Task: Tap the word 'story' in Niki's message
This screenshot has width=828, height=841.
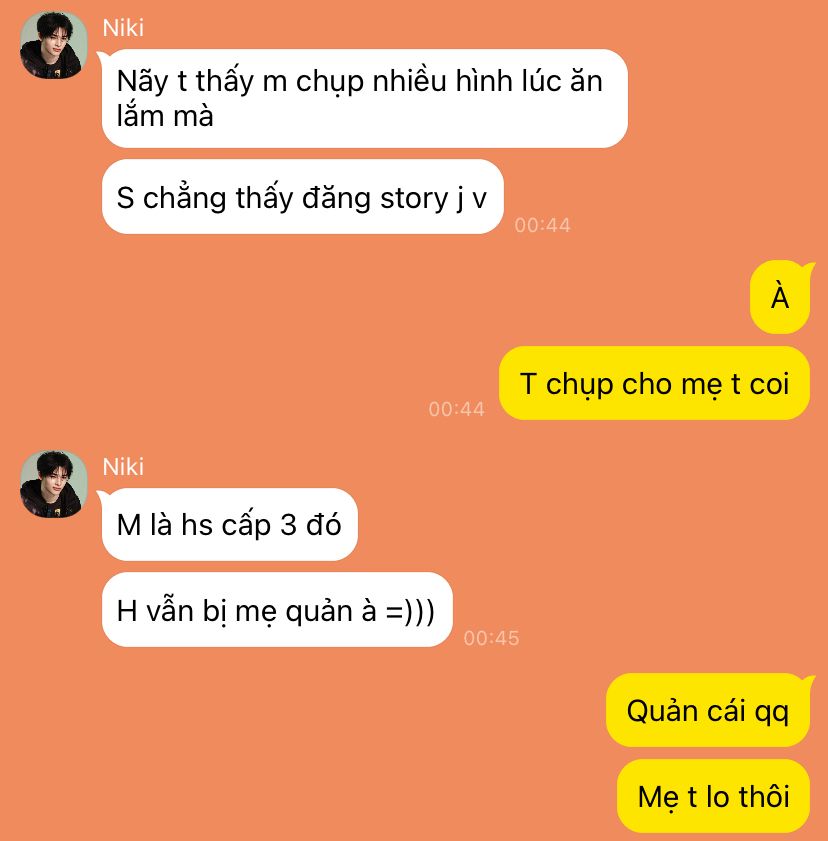Action: 414,198
